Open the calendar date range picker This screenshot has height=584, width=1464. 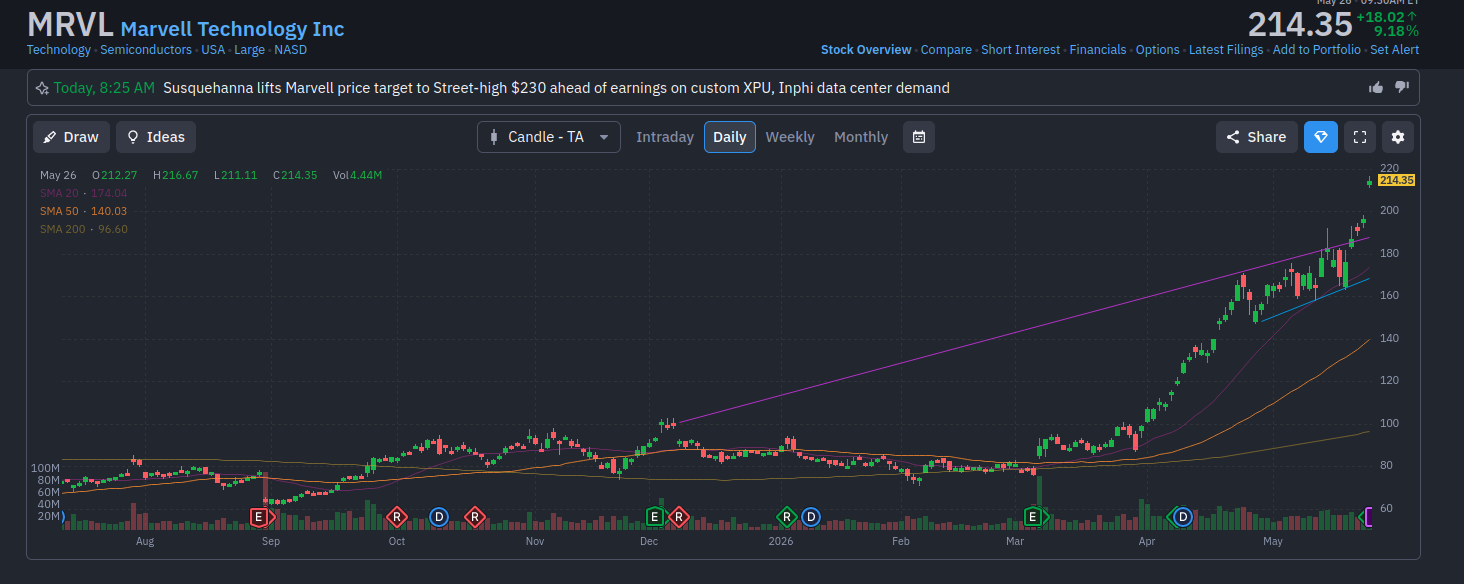pos(919,137)
